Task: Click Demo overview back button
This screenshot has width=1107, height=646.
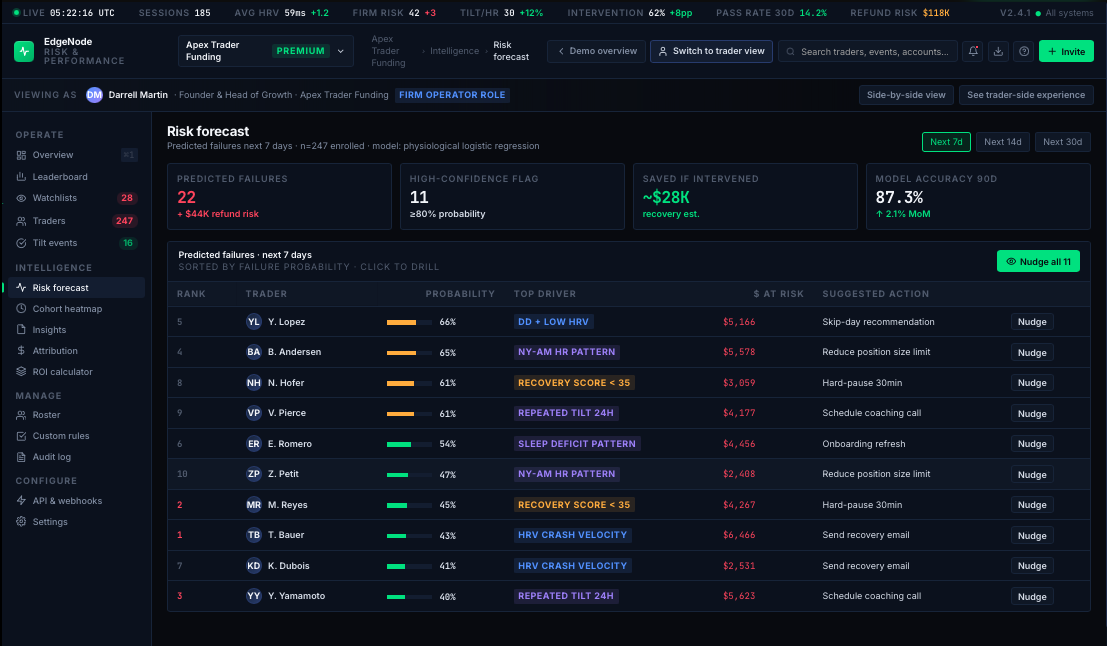Action: [x=597, y=51]
